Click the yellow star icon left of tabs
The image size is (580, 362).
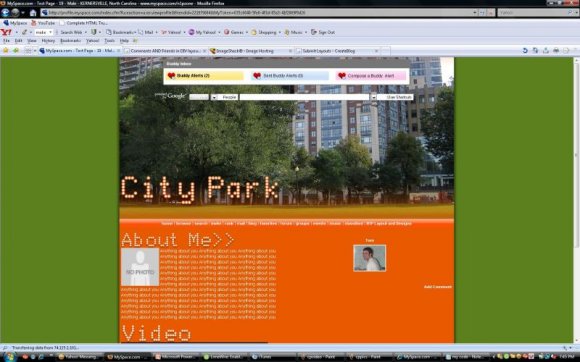click(6, 50)
